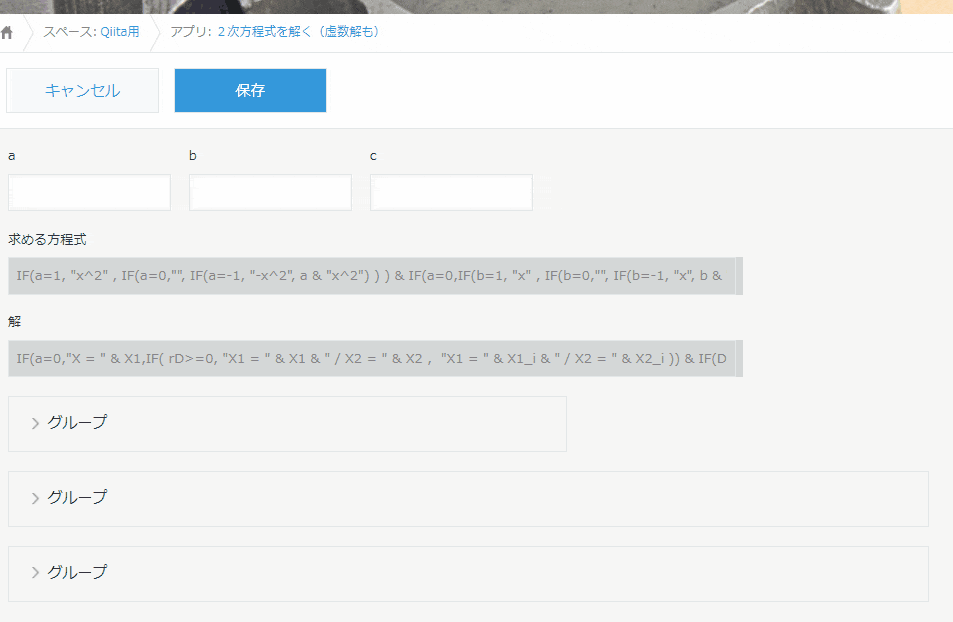Cancel changes with the キャンセル button
The image size is (953, 622).
[x=82, y=90]
